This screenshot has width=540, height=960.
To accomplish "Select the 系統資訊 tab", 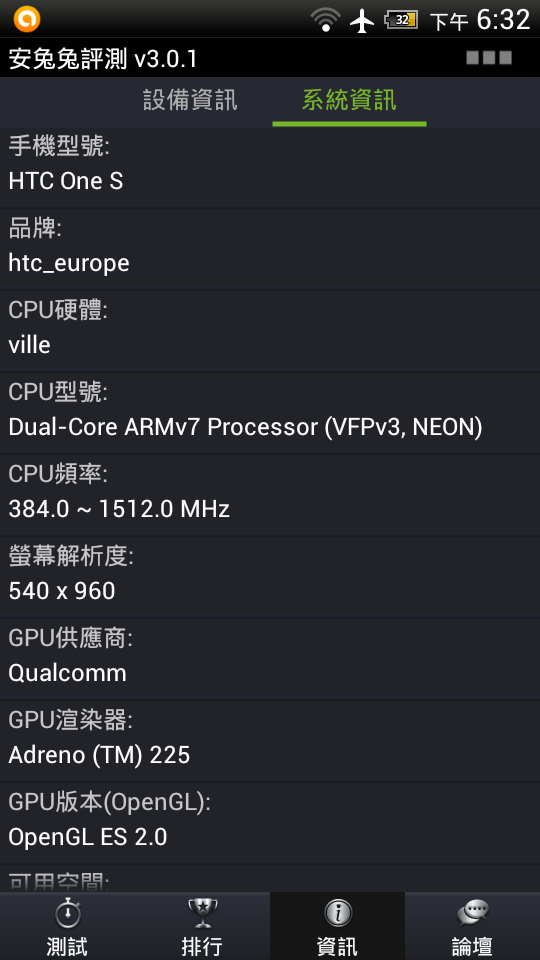I will (x=349, y=100).
